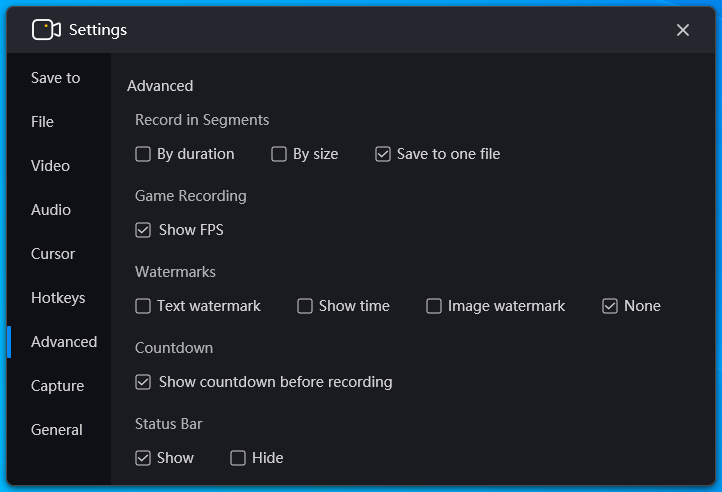722x492 pixels.
Task: Enable the Text watermark checkbox
Action: coord(143,306)
